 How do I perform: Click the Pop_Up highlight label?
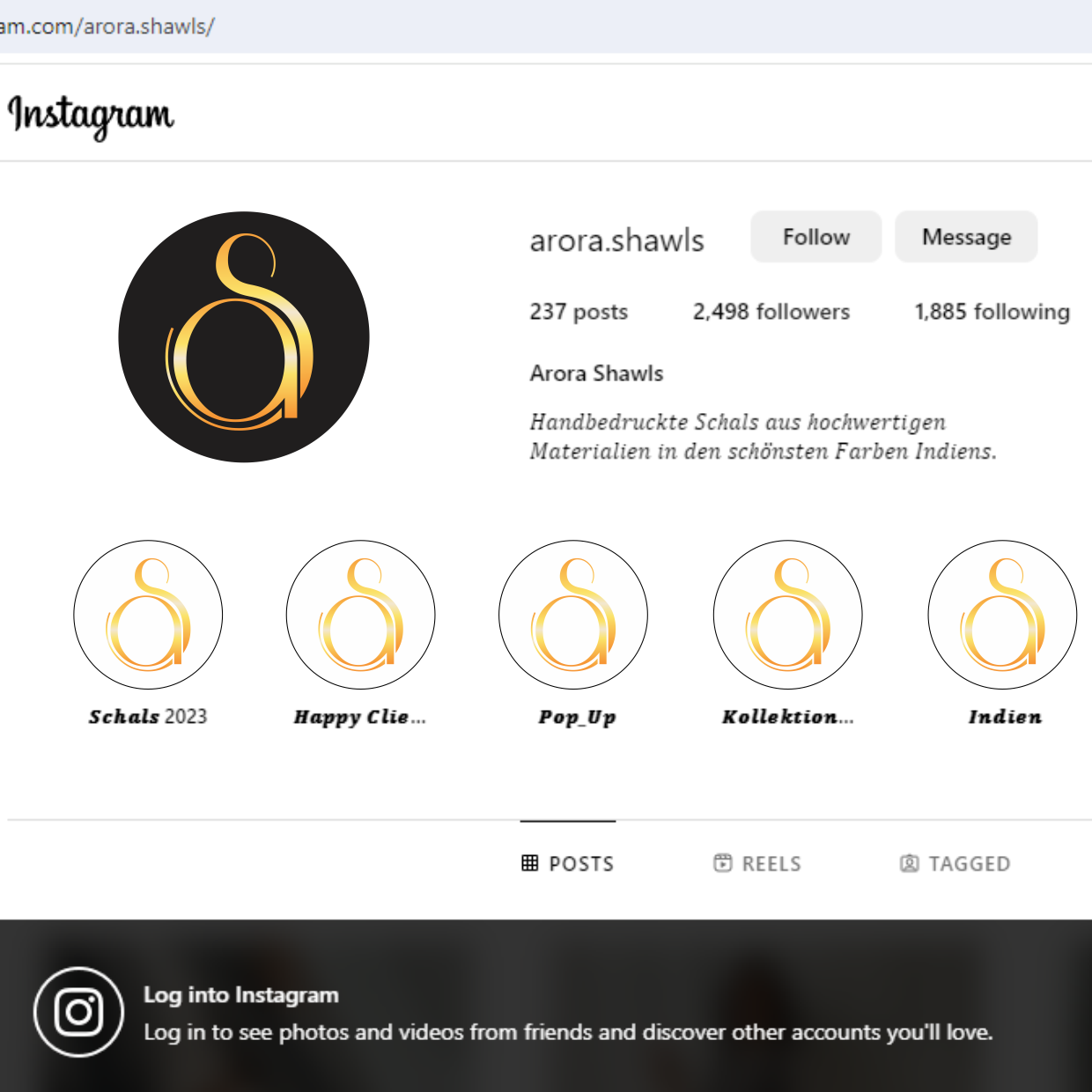(x=577, y=718)
